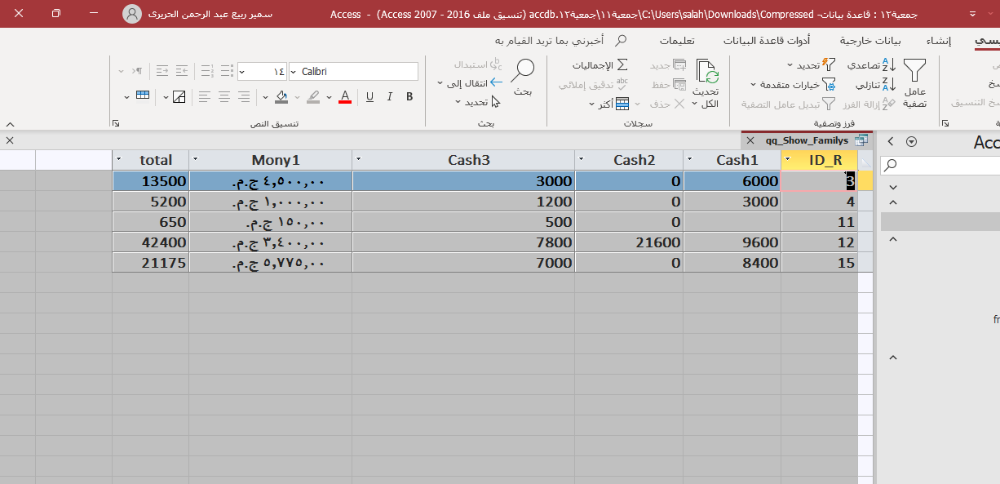This screenshot has height=484, width=1000.
Task: Click the بحث magnifier find icon
Action: coord(524,70)
